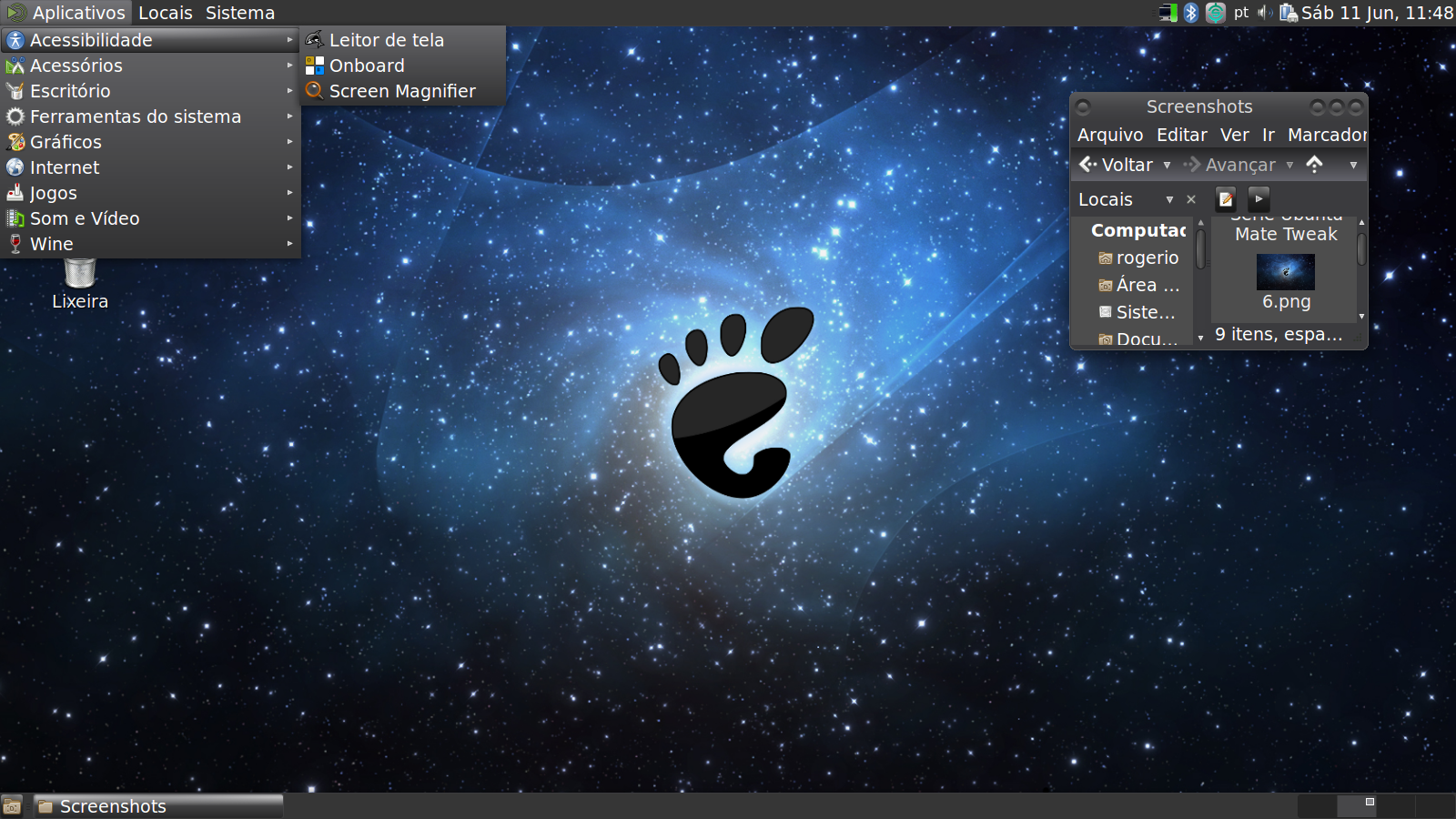Viewport: 1456px width, 819px height.
Task: Click the network monitor tray icon
Action: tap(1168, 13)
